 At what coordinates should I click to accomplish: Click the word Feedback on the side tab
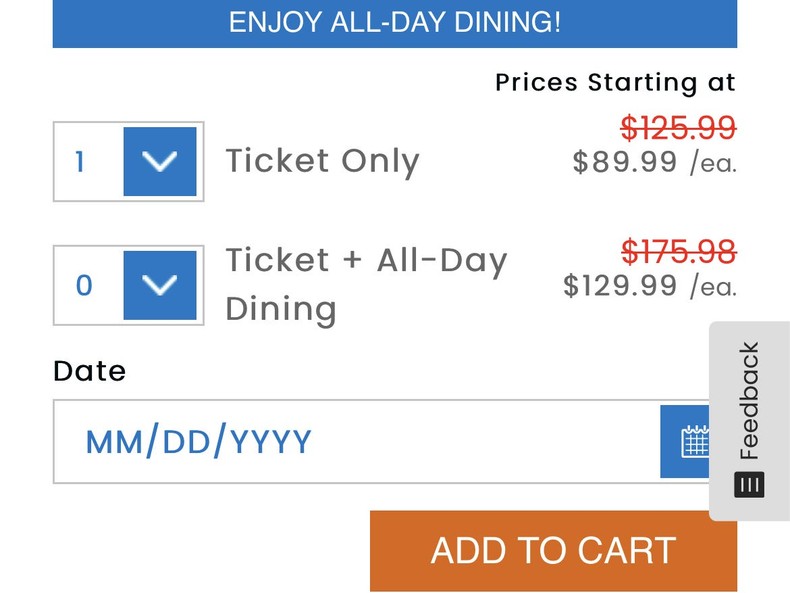pyautogui.click(x=750, y=400)
